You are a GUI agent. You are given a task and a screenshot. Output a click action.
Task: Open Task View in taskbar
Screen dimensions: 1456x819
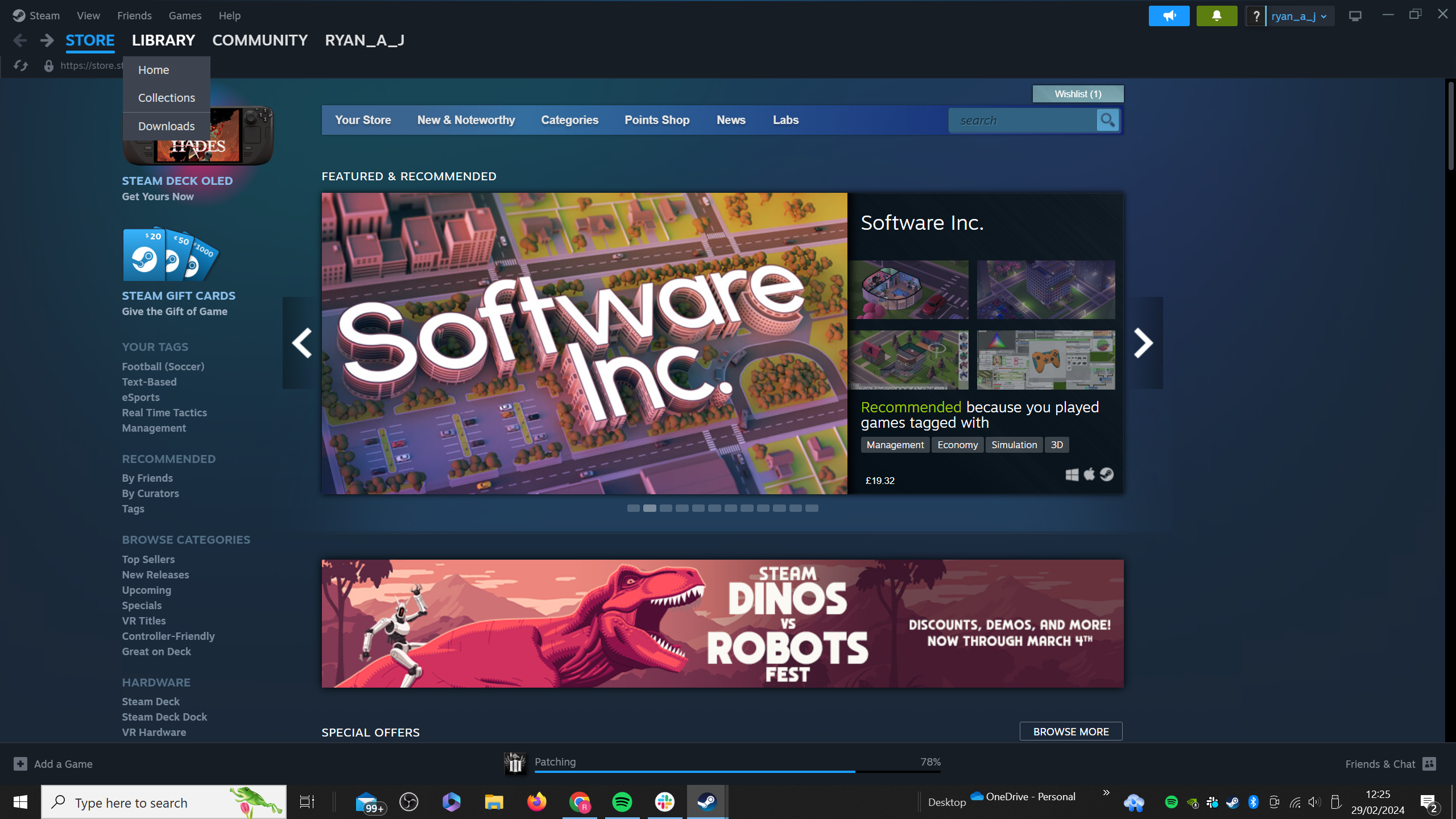point(307,802)
